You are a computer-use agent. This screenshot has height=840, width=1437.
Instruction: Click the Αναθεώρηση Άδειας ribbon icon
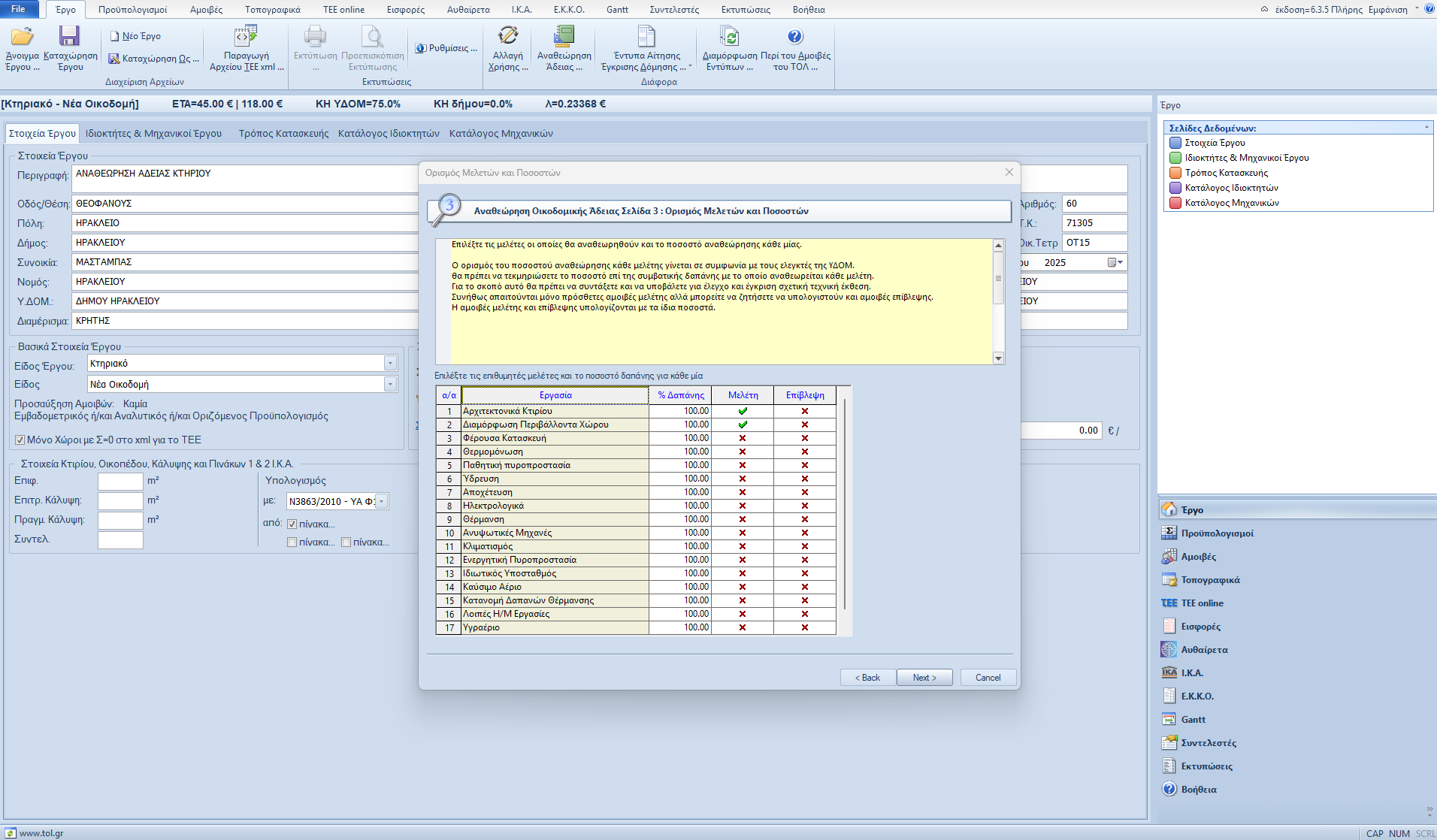[564, 37]
